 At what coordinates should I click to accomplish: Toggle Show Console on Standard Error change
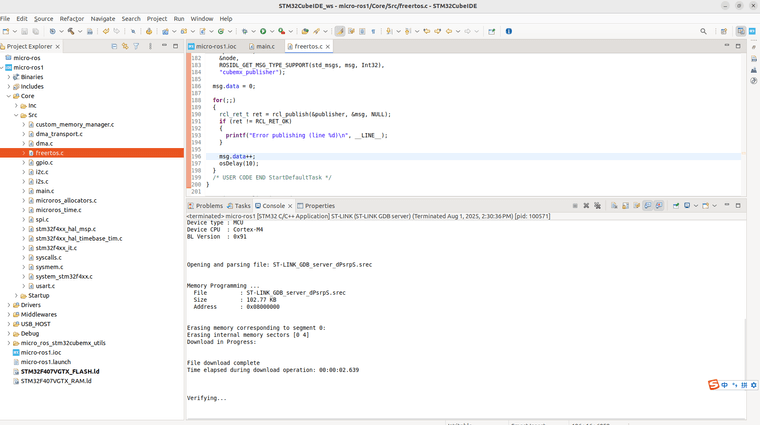point(659,206)
